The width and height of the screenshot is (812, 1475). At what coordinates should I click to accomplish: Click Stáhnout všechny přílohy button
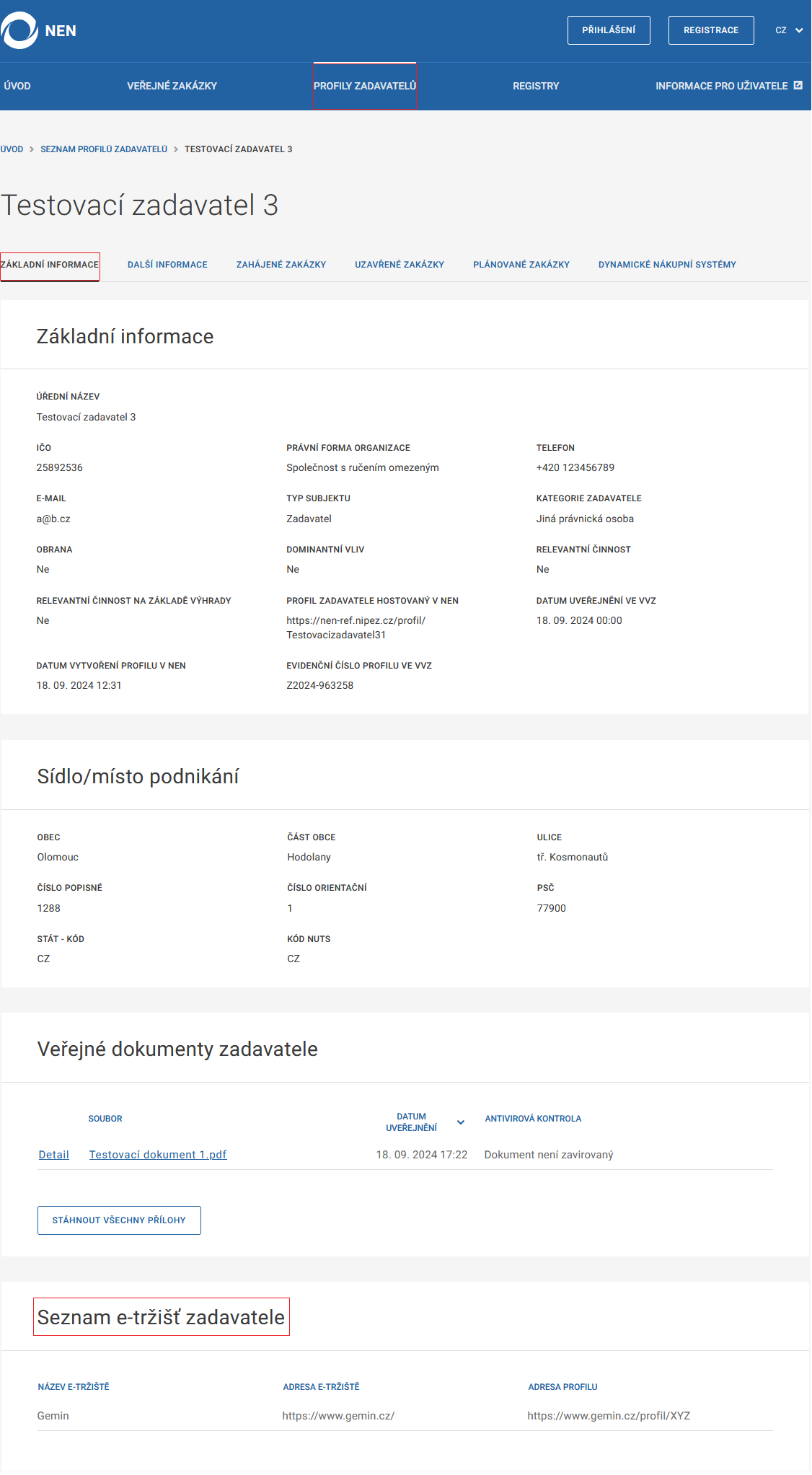tap(119, 1220)
